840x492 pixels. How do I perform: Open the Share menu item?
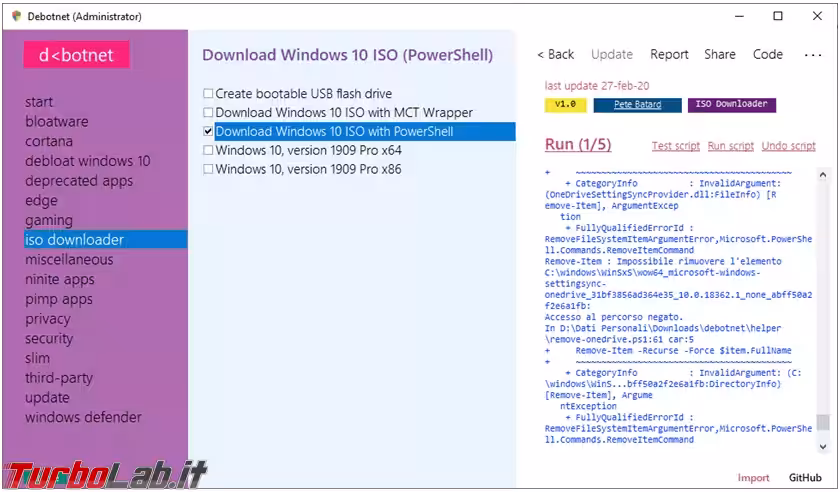click(x=719, y=55)
